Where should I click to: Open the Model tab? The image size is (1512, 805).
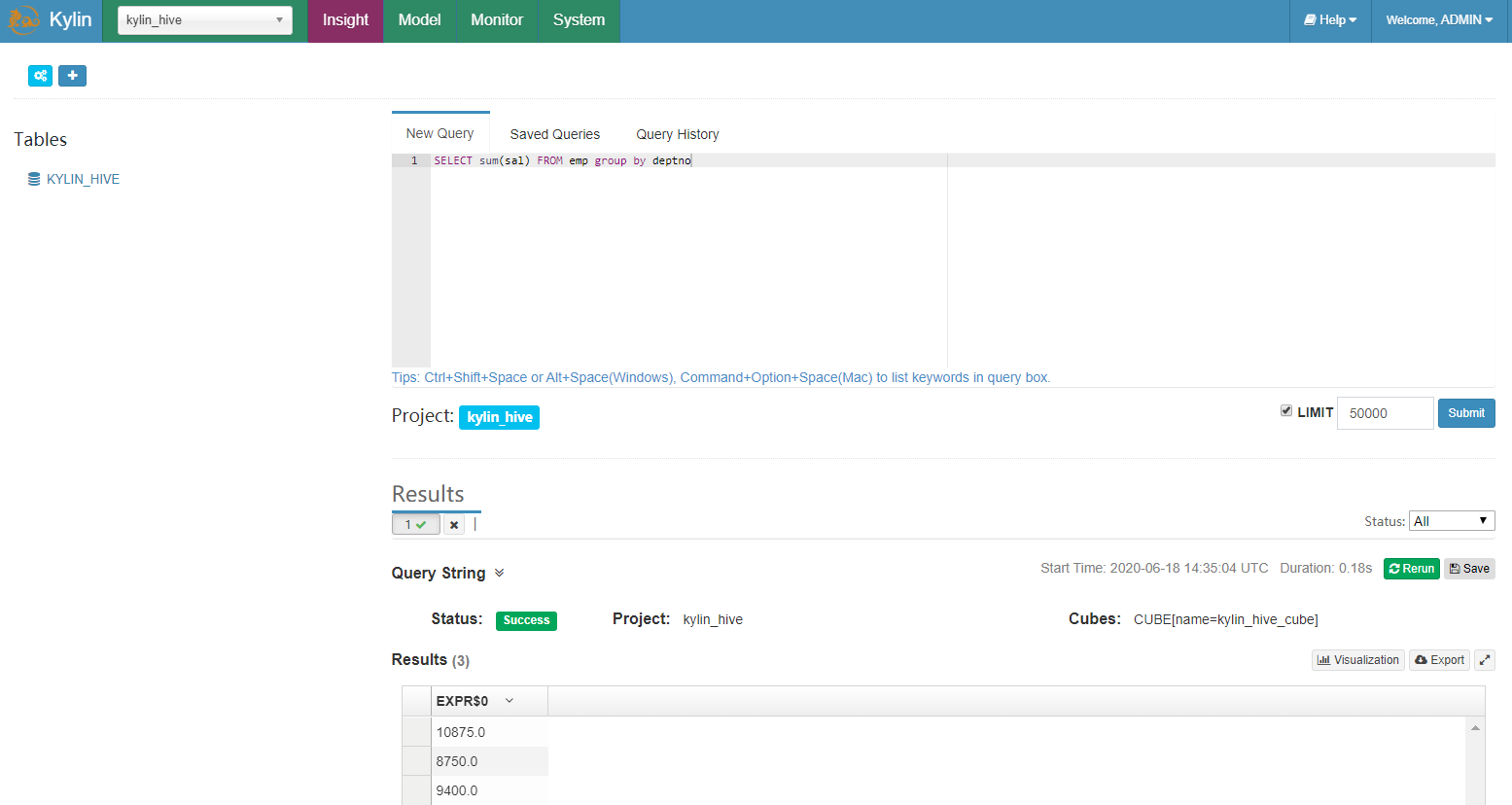pos(419,20)
